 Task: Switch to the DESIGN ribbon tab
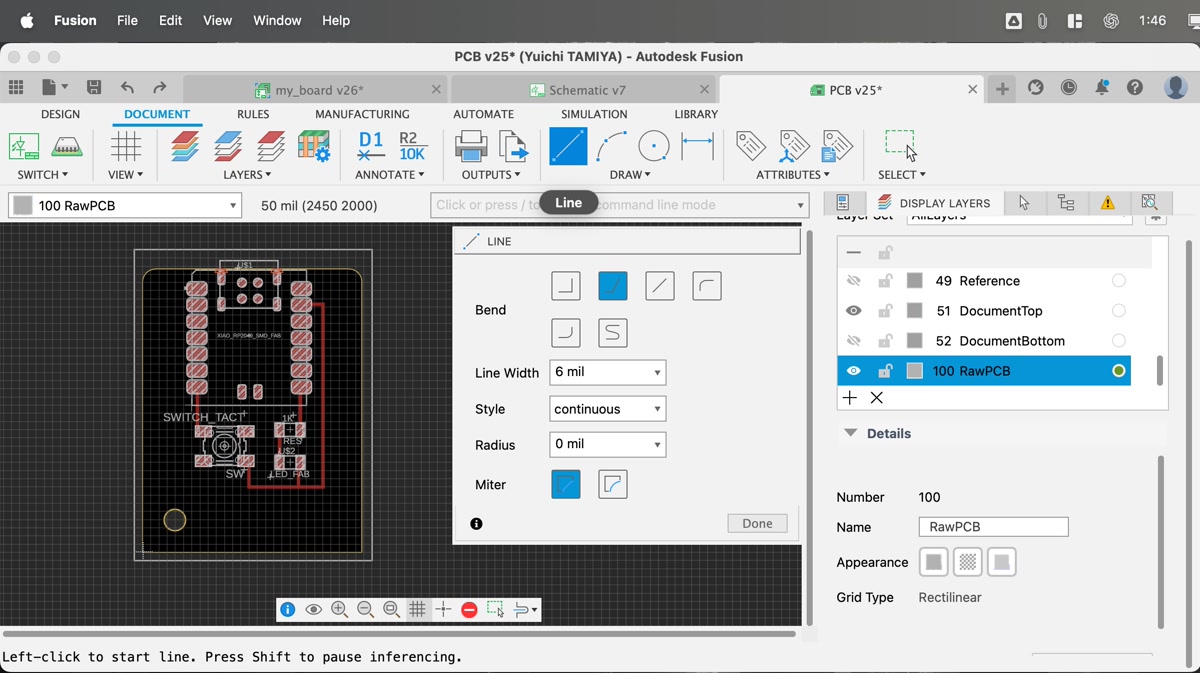(60, 114)
